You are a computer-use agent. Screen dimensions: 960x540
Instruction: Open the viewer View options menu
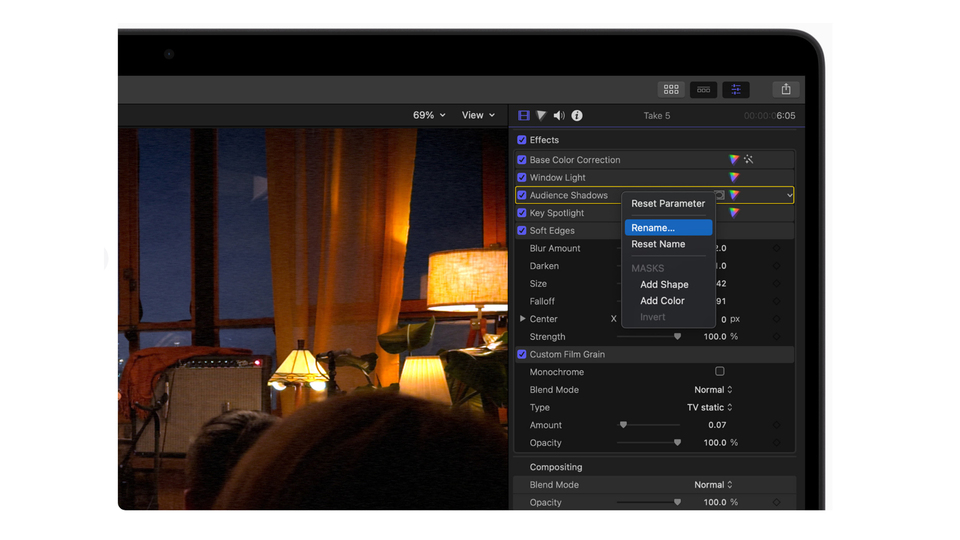(478, 116)
